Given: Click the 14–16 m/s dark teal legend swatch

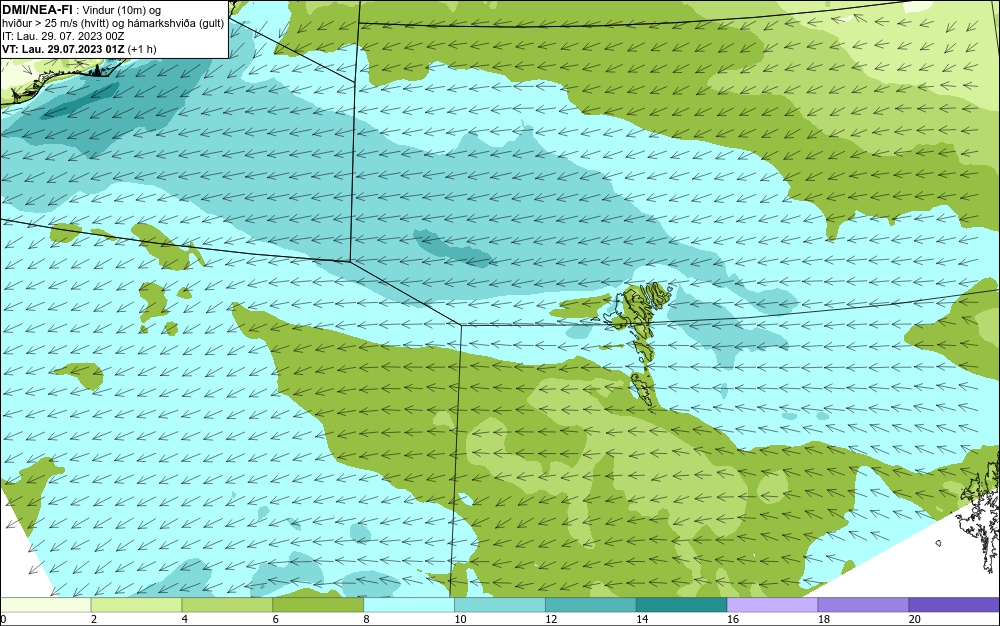Looking at the screenshot, I should click(682, 605).
